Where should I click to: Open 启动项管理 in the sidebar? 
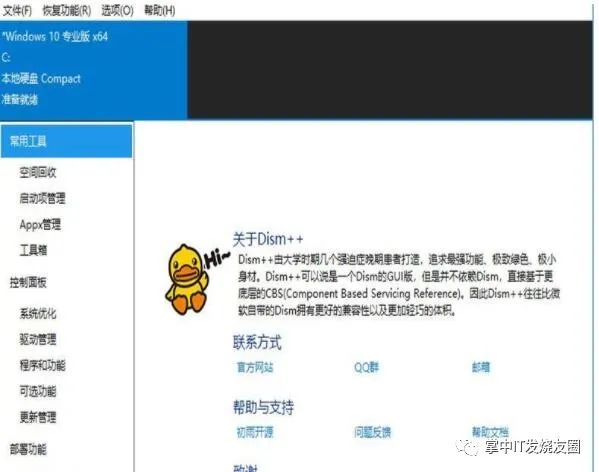pos(42,199)
